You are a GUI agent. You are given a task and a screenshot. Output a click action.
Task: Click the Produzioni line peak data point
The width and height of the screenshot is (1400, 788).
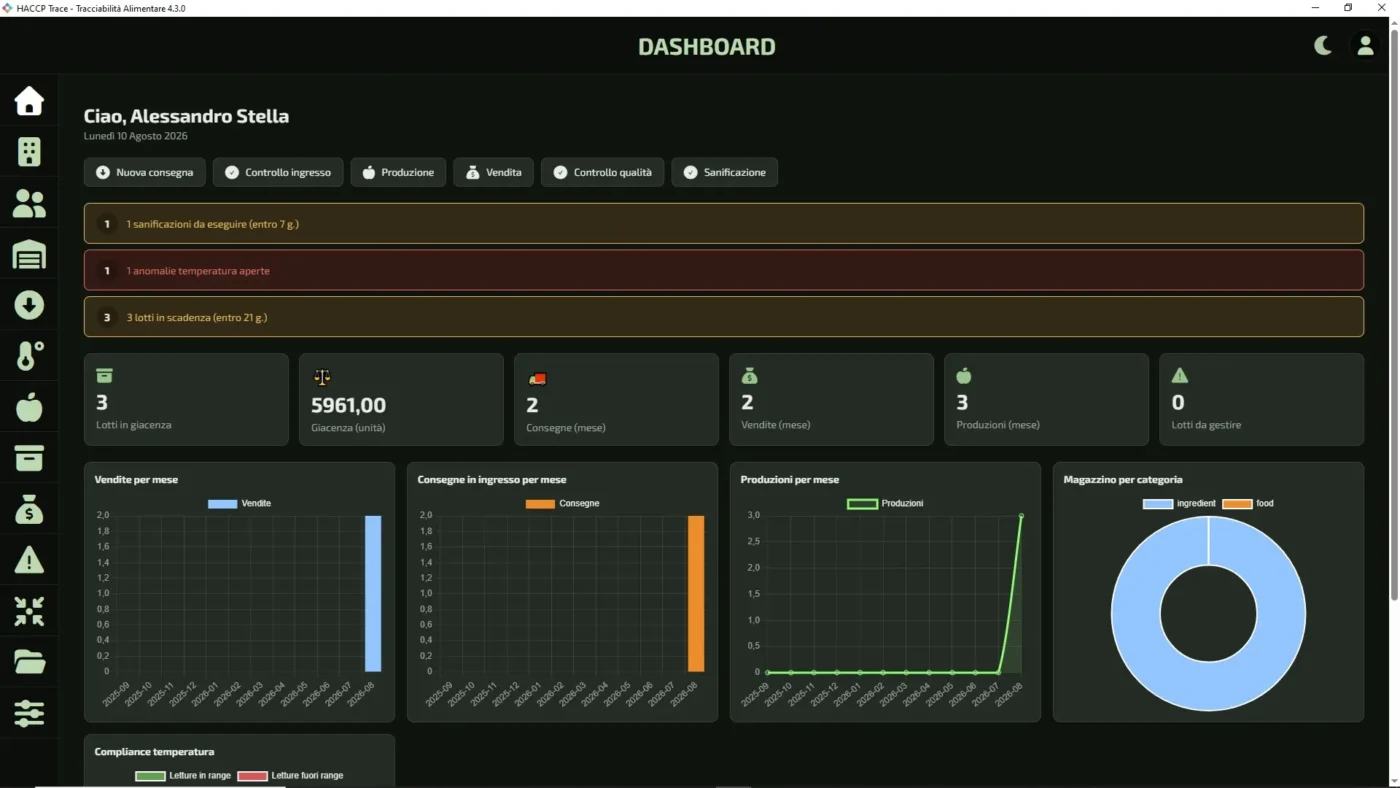(1021, 516)
